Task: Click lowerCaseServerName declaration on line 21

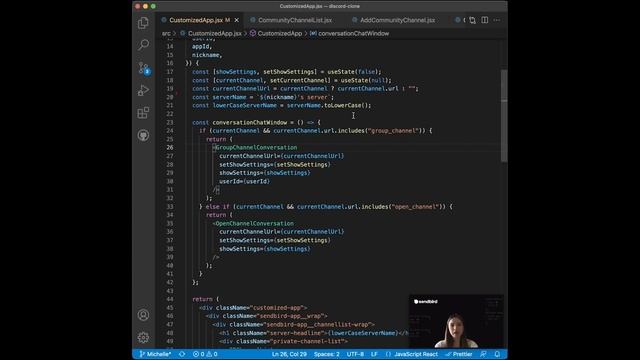Action: click(x=244, y=105)
